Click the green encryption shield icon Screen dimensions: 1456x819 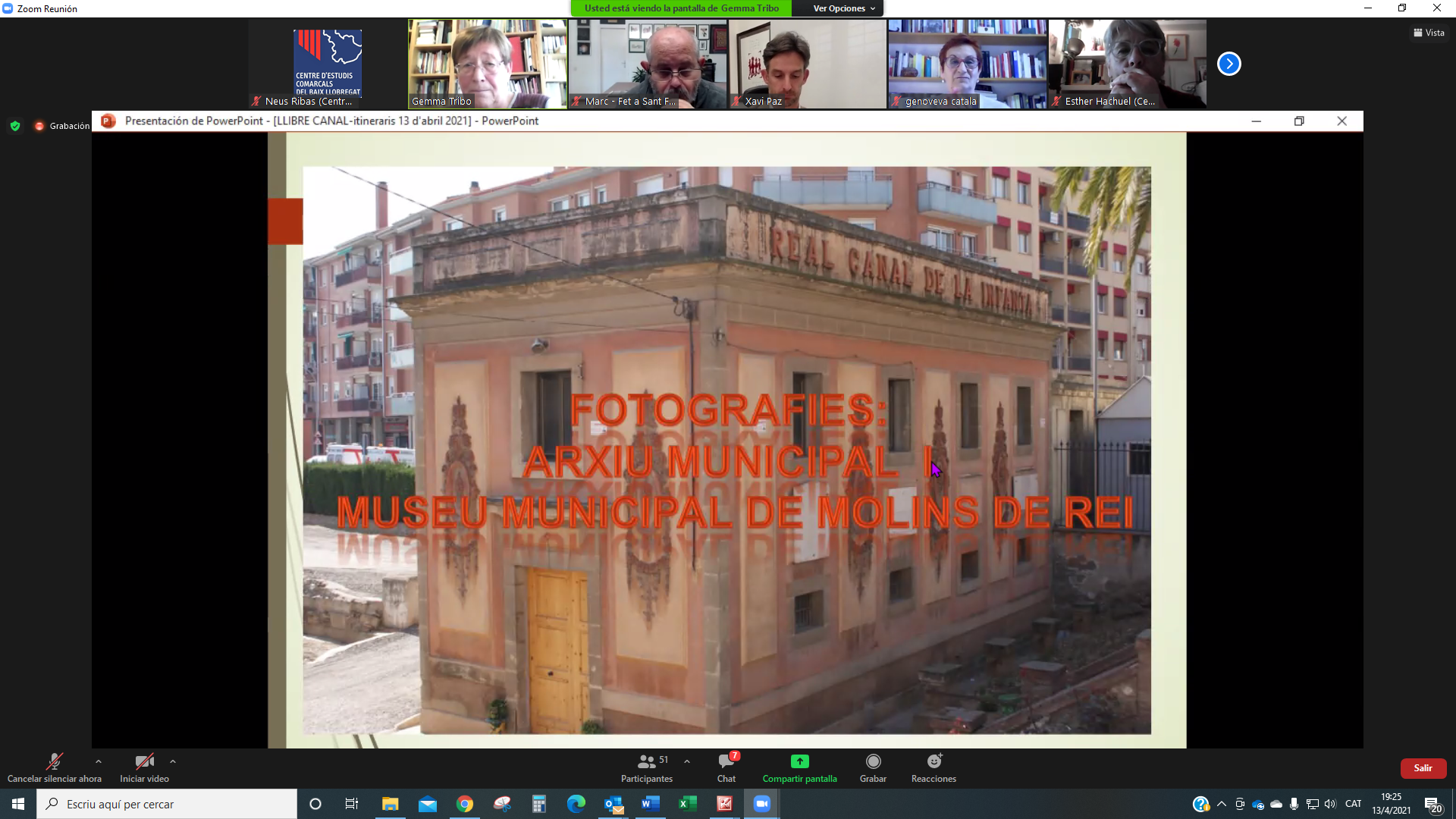click(x=15, y=126)
